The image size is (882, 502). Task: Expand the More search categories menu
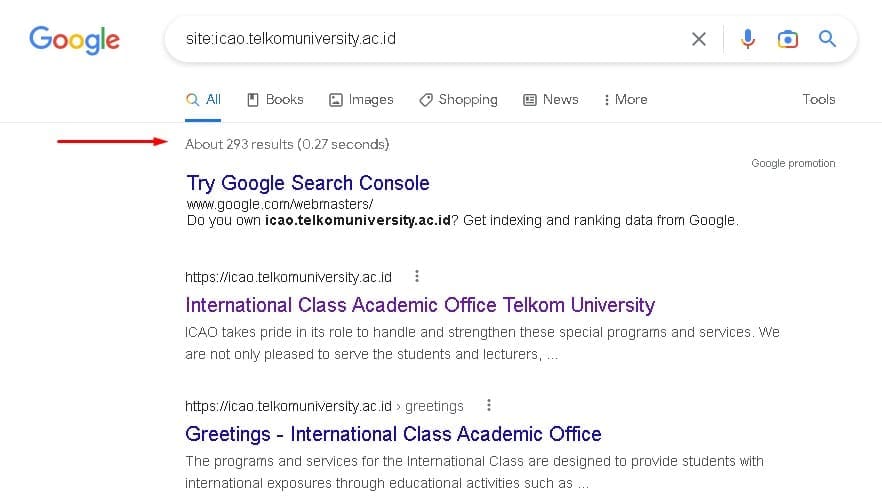pos(625,100)
